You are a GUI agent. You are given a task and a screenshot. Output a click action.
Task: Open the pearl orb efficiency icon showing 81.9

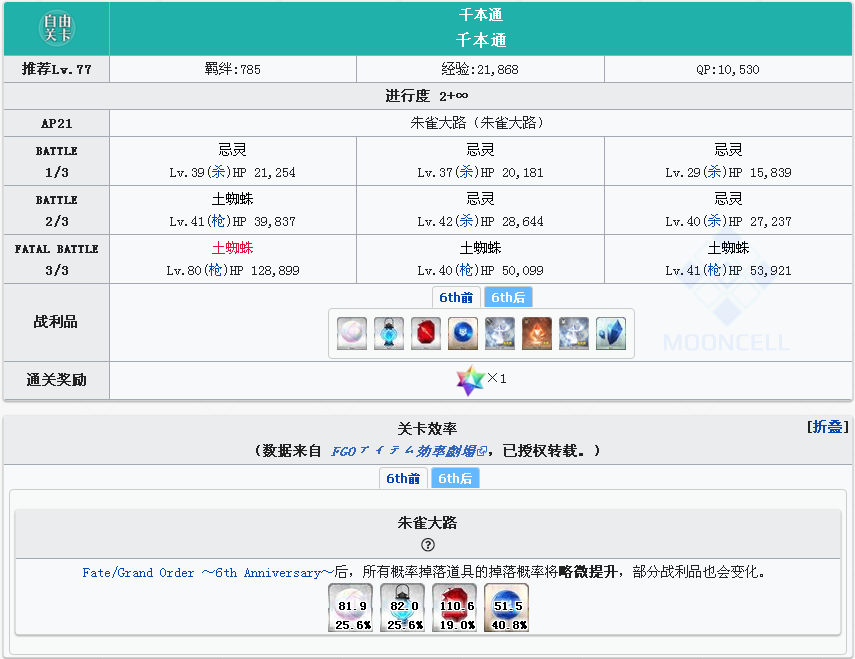351,607
